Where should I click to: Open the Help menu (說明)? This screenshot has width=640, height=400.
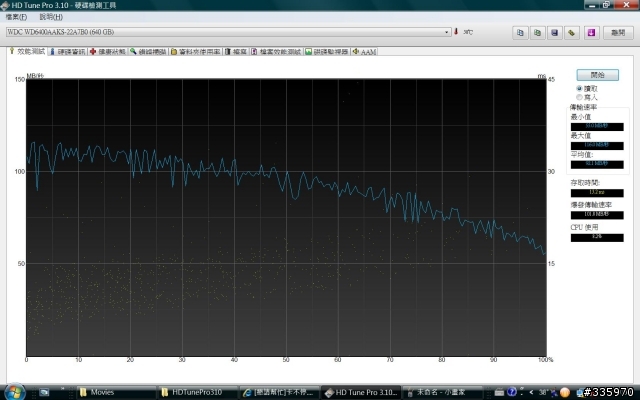(x=51, y=17)
